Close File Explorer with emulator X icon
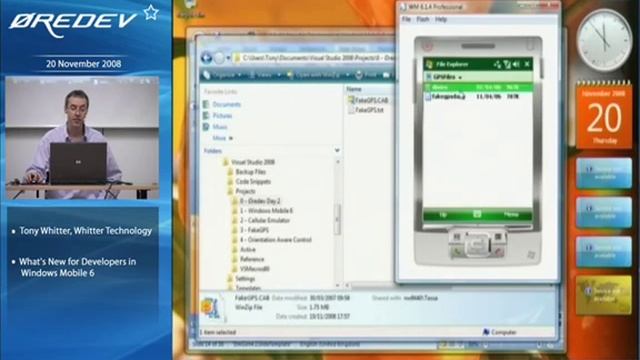 pos(527,64)
